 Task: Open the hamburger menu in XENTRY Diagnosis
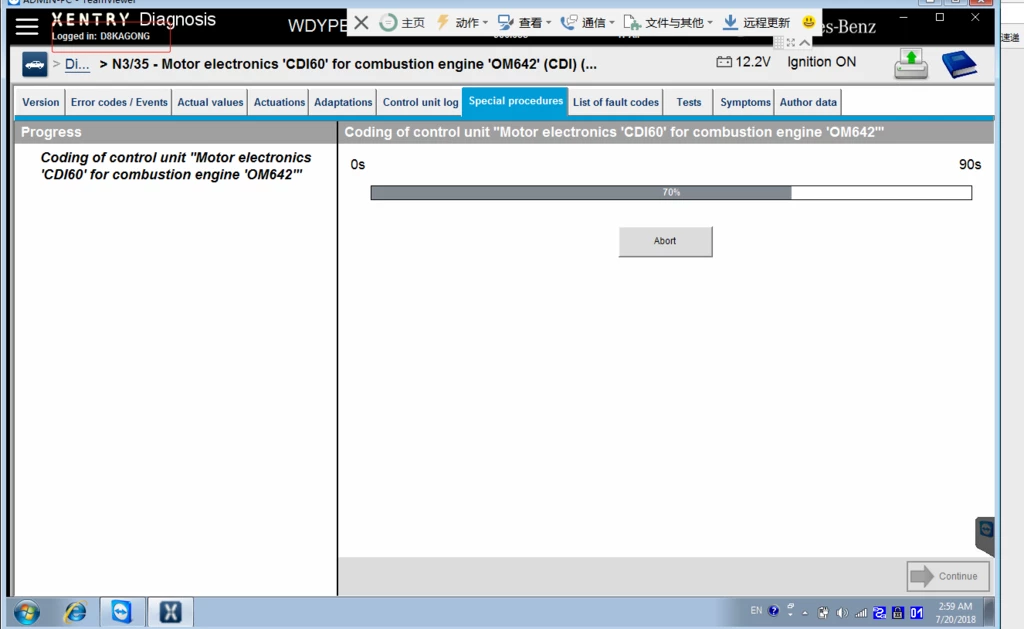coord(26,27)
